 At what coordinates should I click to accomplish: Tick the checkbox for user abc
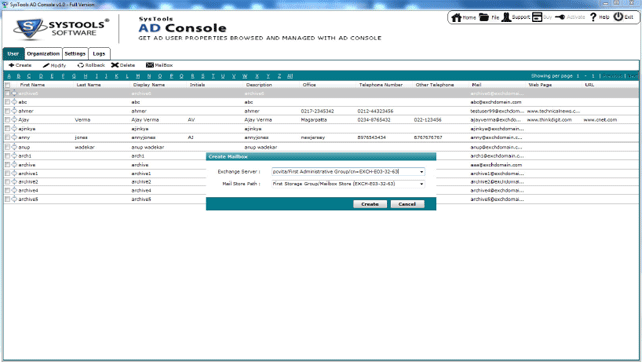click(x=7, y=102)
